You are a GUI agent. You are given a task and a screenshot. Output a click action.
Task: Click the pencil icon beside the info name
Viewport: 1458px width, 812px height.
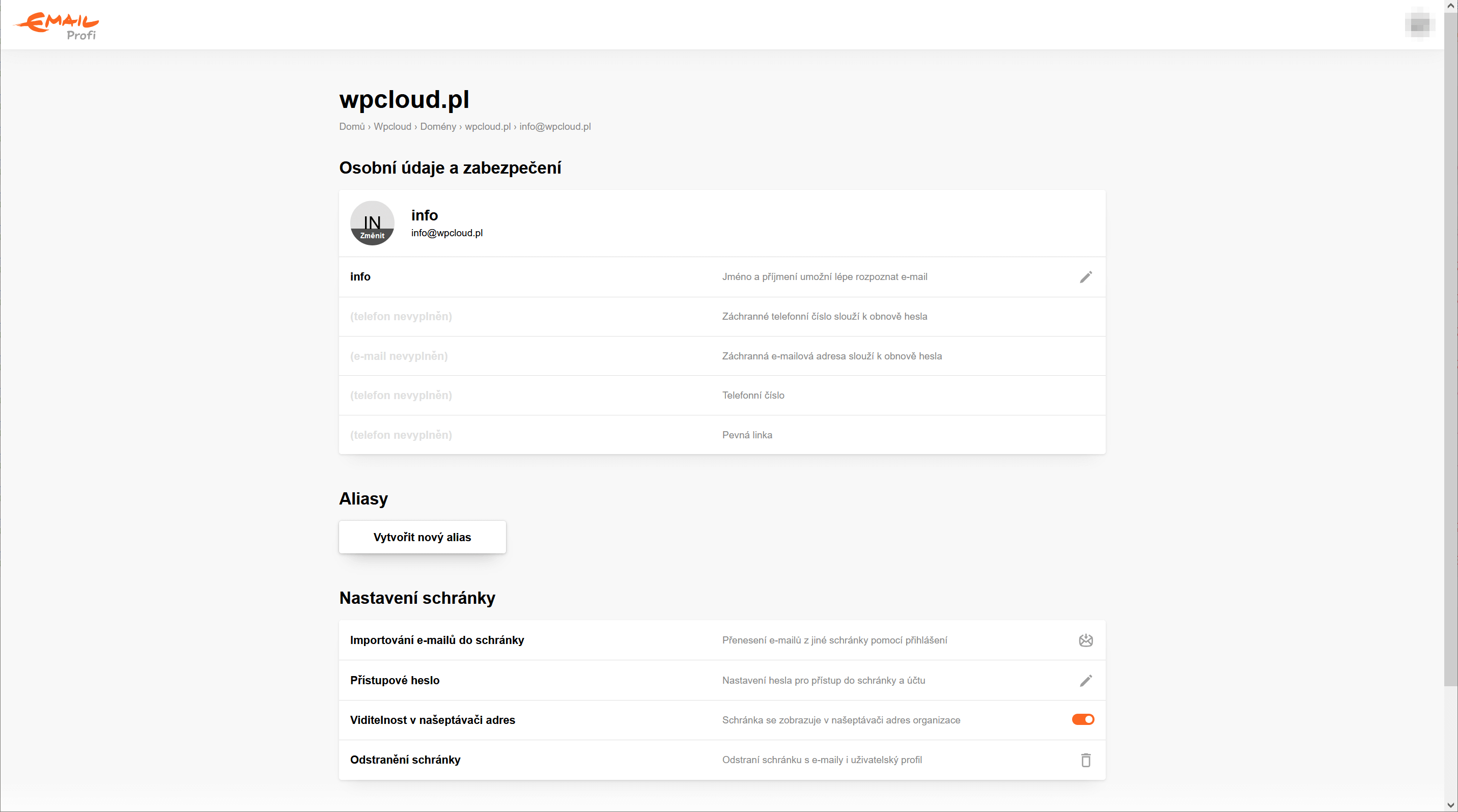tap(1085, 277)
